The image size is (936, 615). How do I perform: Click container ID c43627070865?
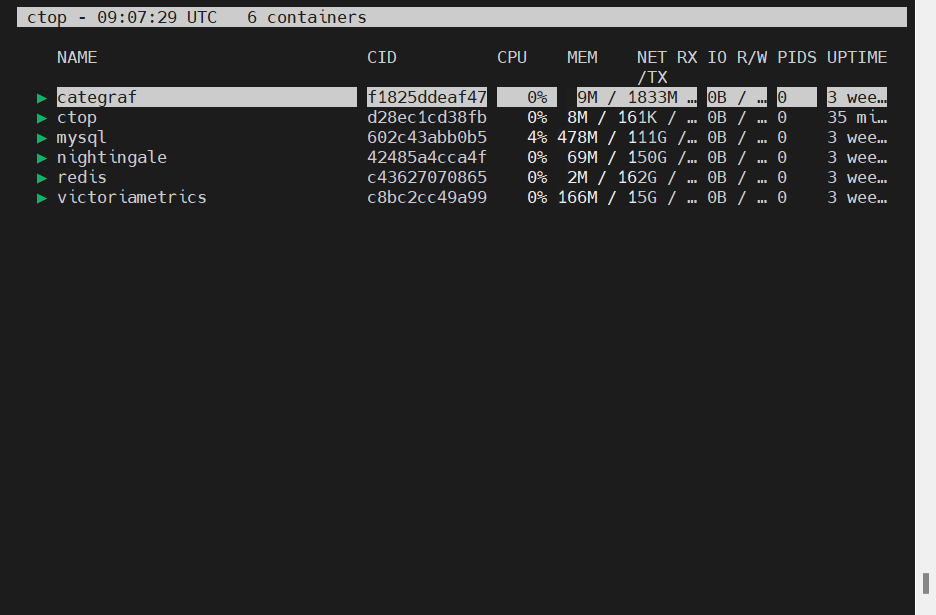tap(427, 177)
